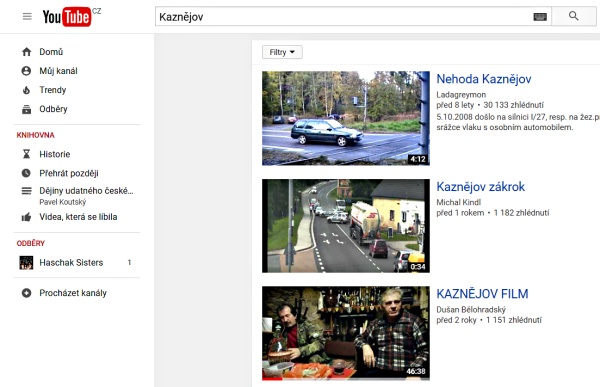
Task: Click the plus icon for Procházet kanály
Action: (x=26, y=293)
